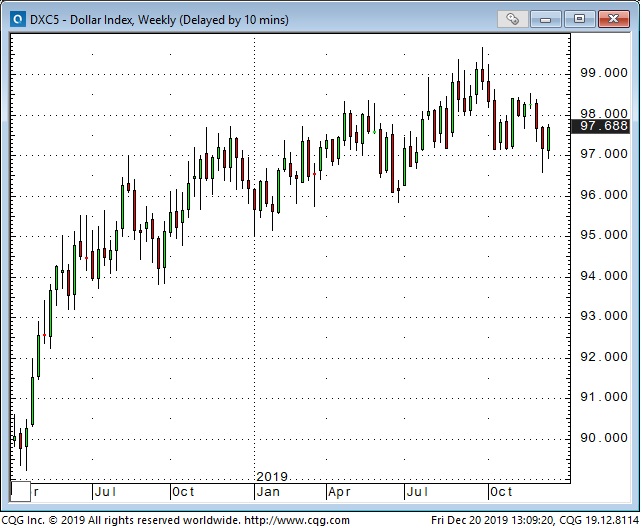Click the CQG copyright text with www.cqg.com
642x528 pixels.
click(176, 520)
